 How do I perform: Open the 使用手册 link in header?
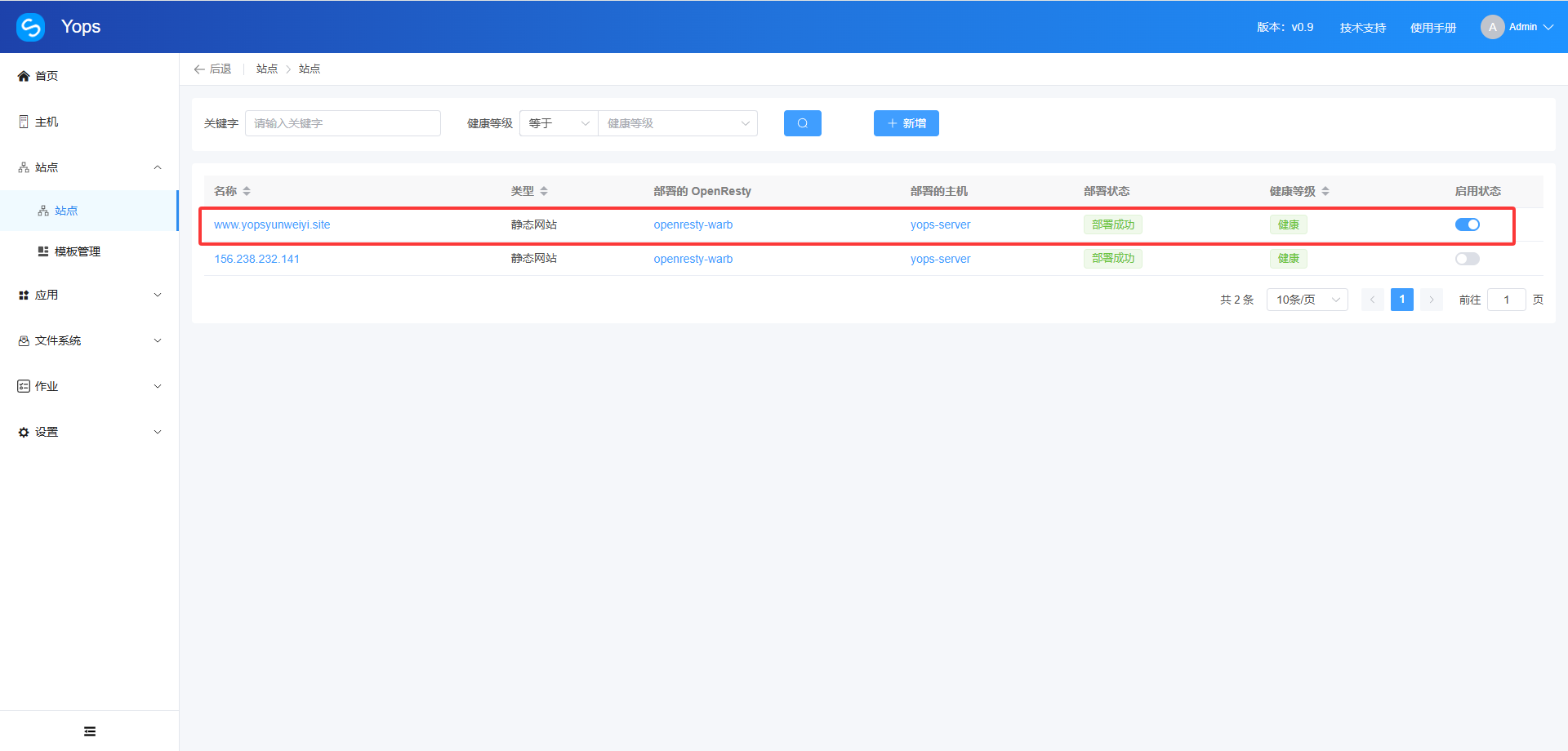[x=1432, y=28]
